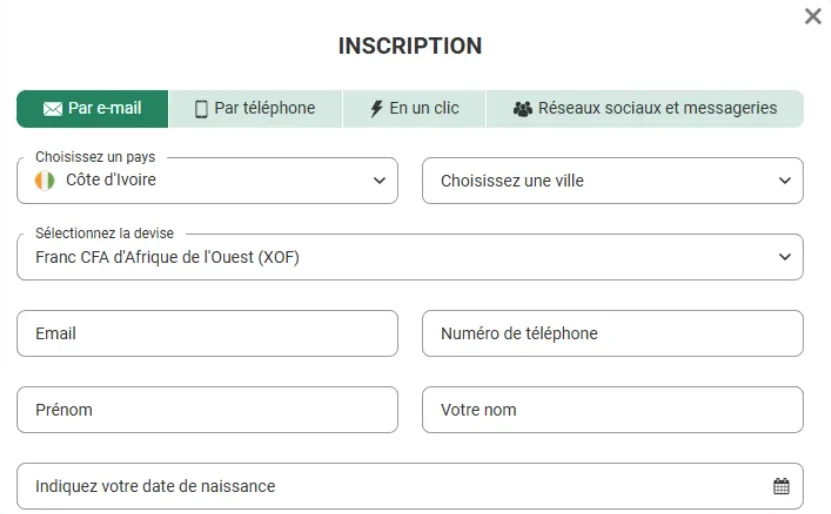Switch to the En un clic tab
This screenshot has width=831, height=514.
414,109
